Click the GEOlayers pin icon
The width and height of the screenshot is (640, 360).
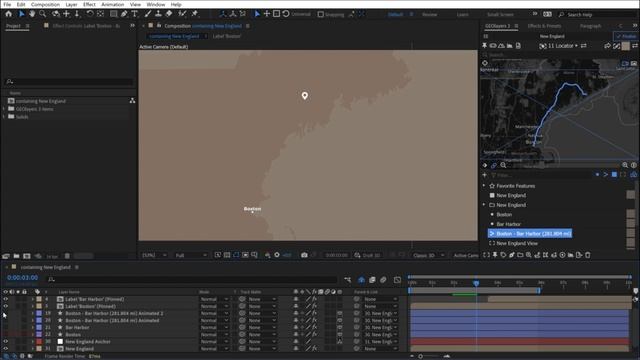pos(484,46)
